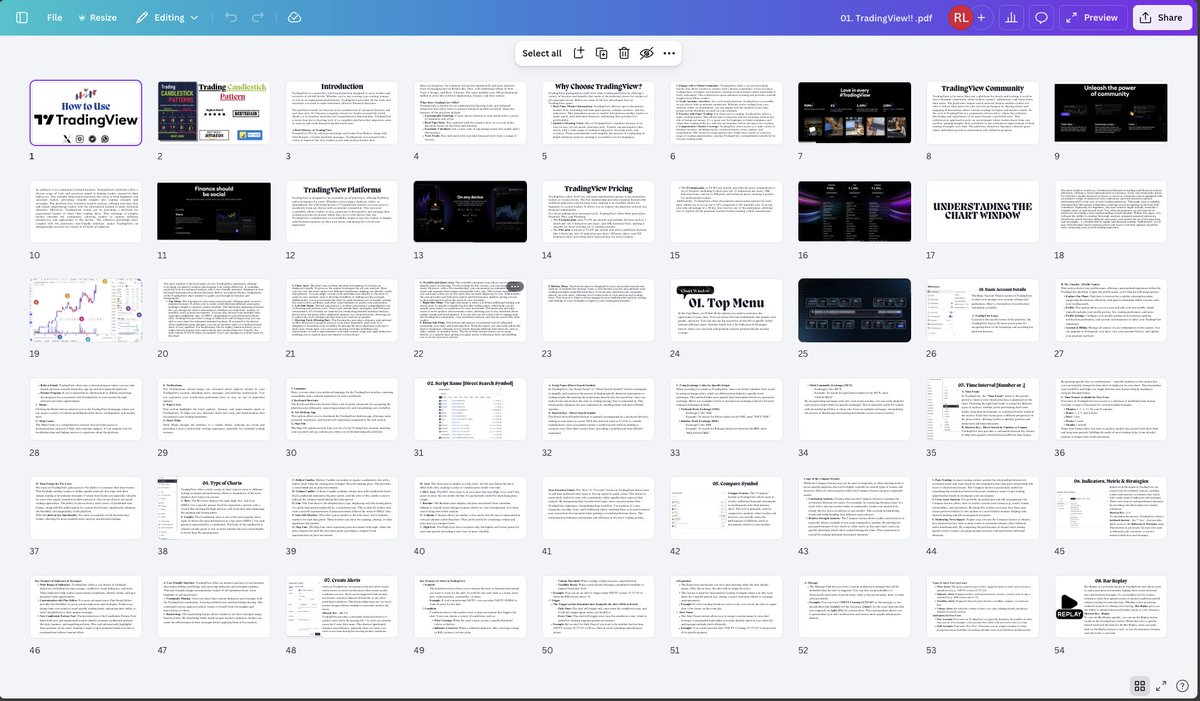1200x701 pixels.
Task: Select the Finance should be social thumbnail
Action: 213,210
